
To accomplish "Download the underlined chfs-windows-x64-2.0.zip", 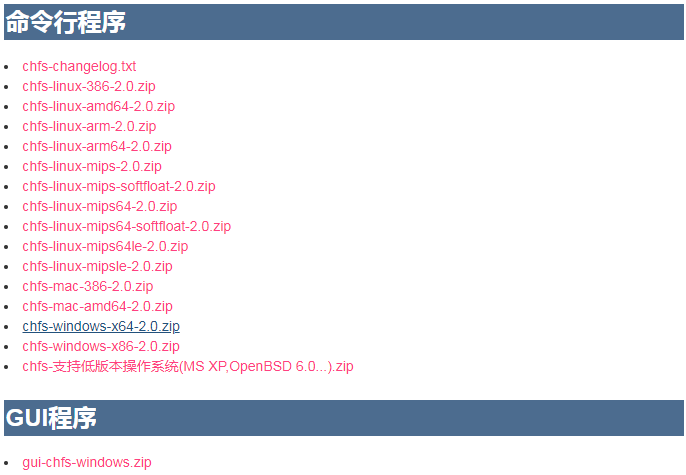I will (101, 327).
